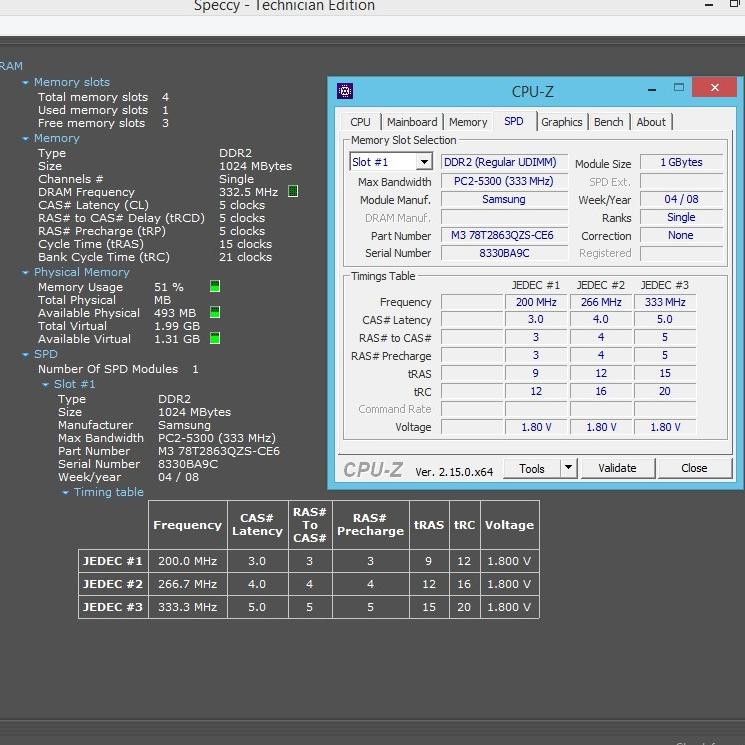Click the Close button in CPU-Z
Image resolution: width=745 pixels, height=745 pixels.
pos(694,468)
